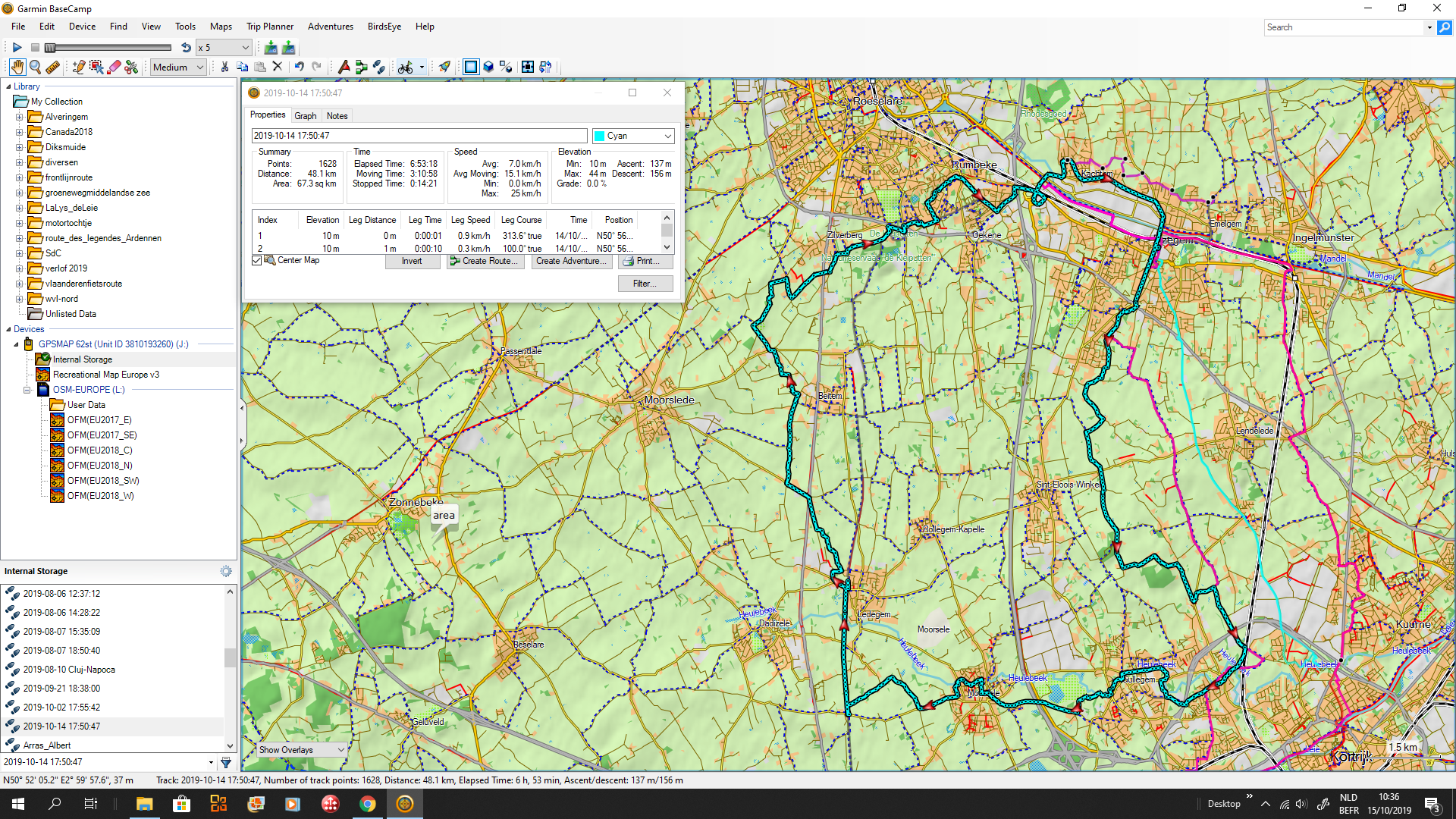
Task: Select the Recreational Map Europe v3 item
Action: (x=105, y=375)
